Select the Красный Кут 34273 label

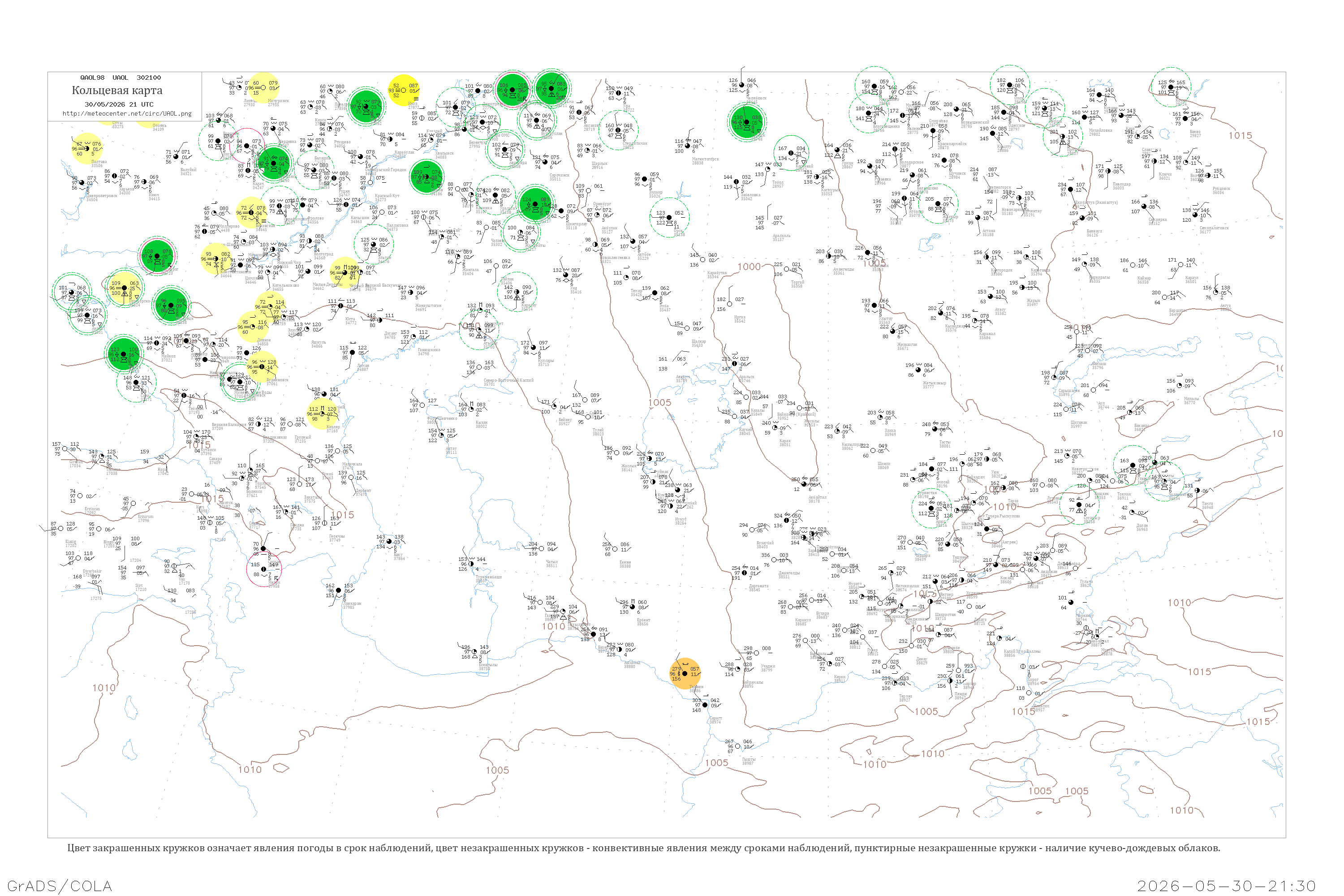(x=387, y=198)
